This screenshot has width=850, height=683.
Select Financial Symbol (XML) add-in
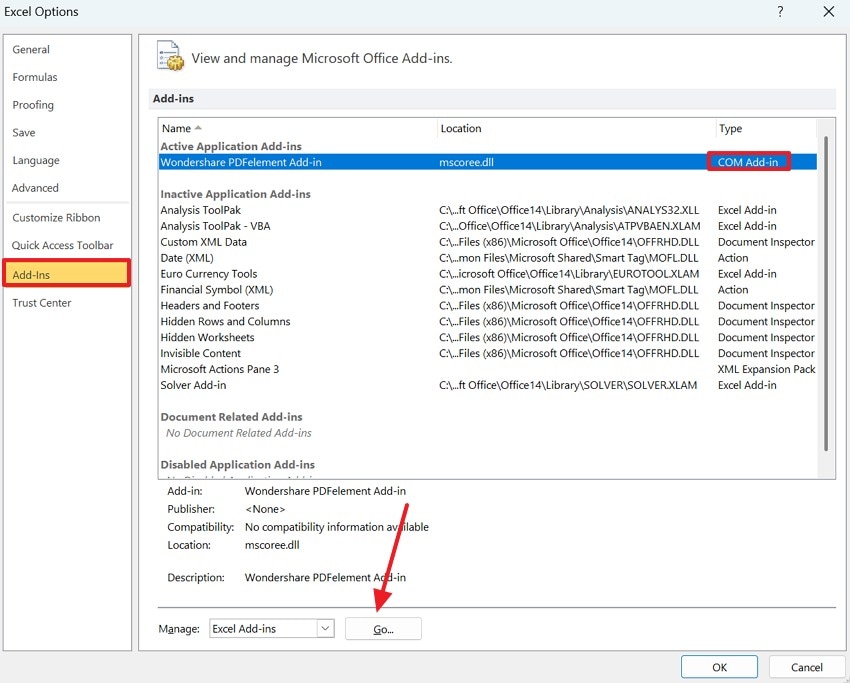tap(487, 289)
